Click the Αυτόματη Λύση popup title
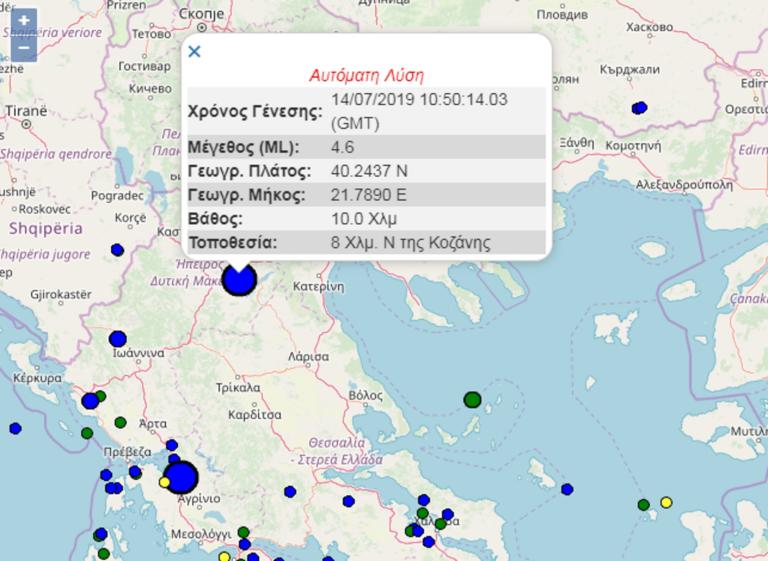The image size is (768, 561). tap(365, 75)
